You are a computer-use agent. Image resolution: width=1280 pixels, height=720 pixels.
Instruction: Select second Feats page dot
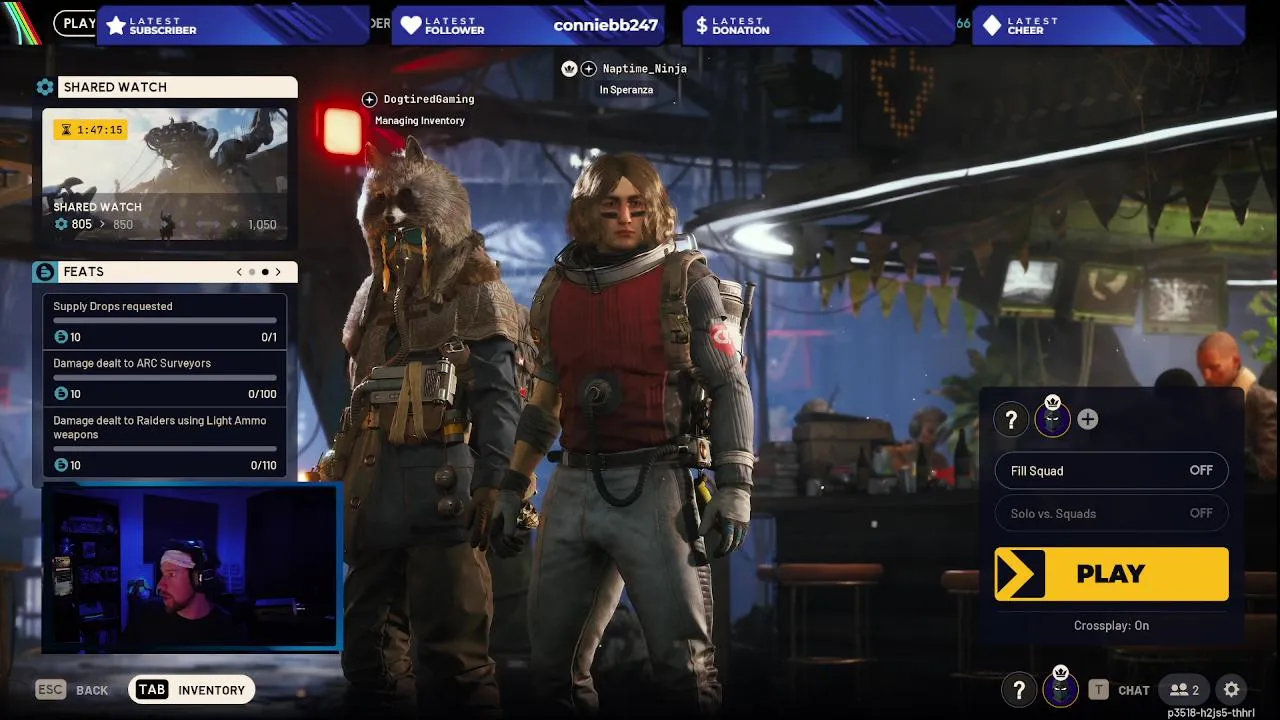pyautogui.click(x=265, y=272)
